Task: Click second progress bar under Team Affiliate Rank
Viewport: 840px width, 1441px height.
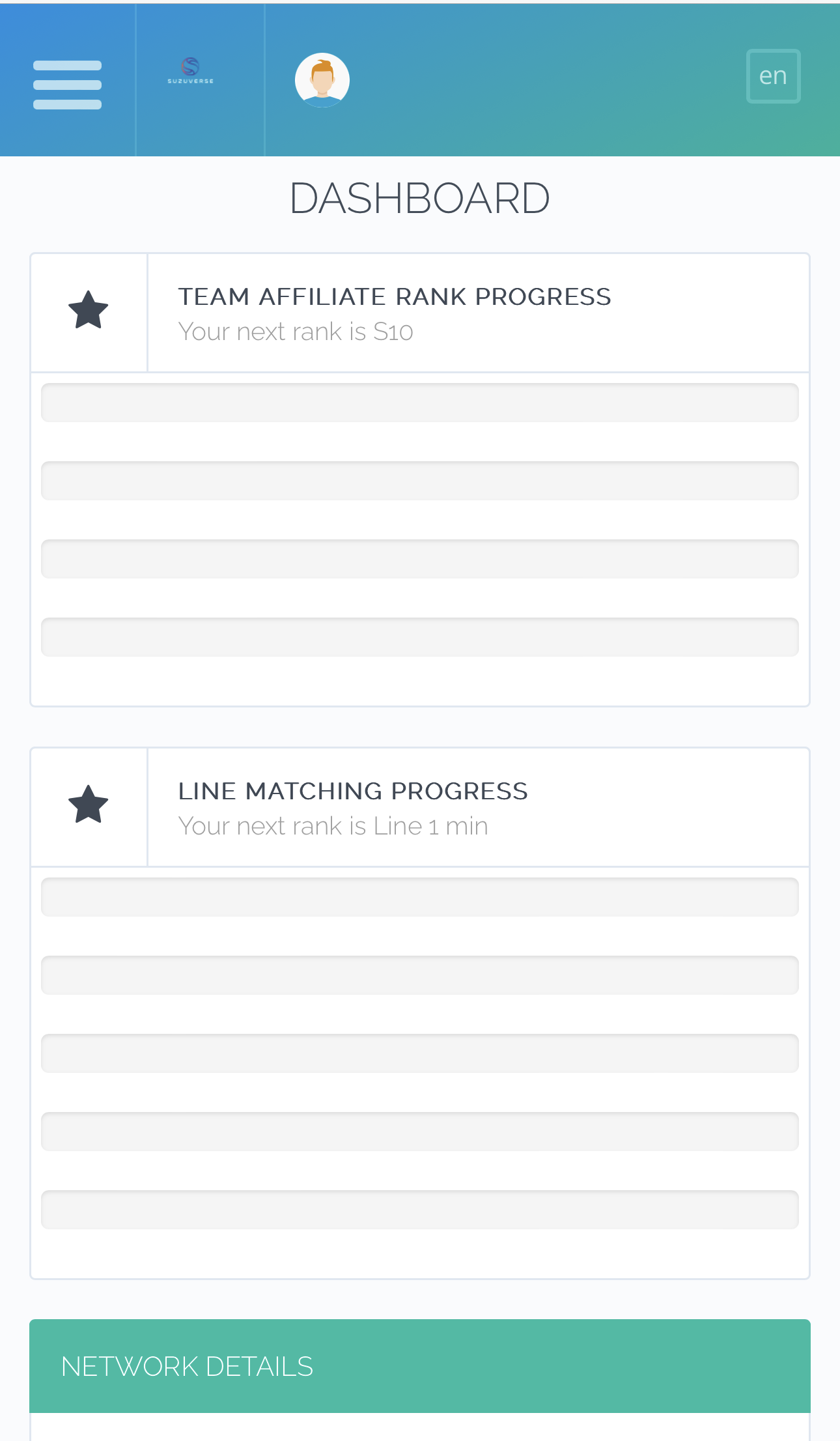Action: [419, 481]
